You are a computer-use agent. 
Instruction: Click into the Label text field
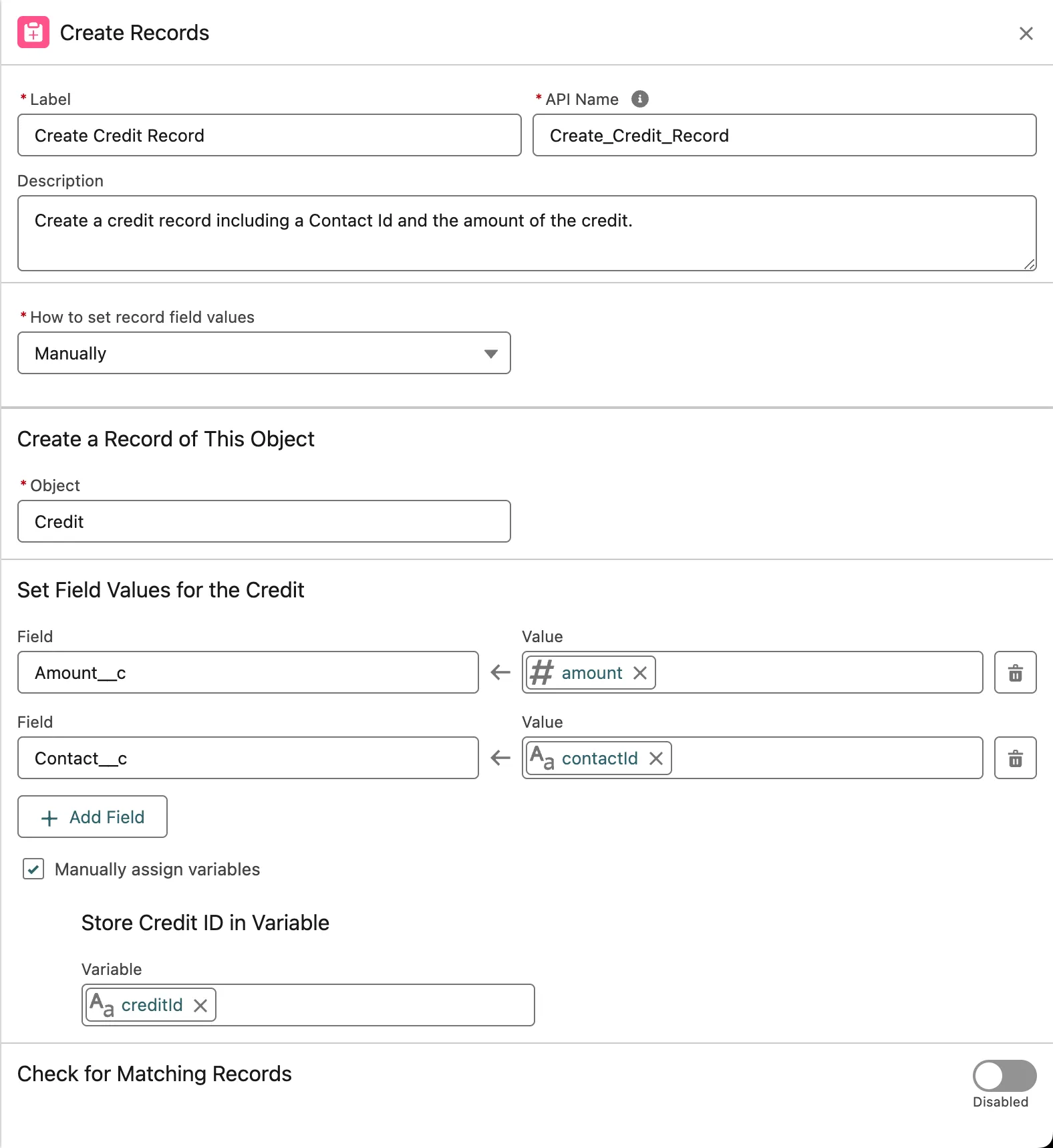(x=269, y=136)
